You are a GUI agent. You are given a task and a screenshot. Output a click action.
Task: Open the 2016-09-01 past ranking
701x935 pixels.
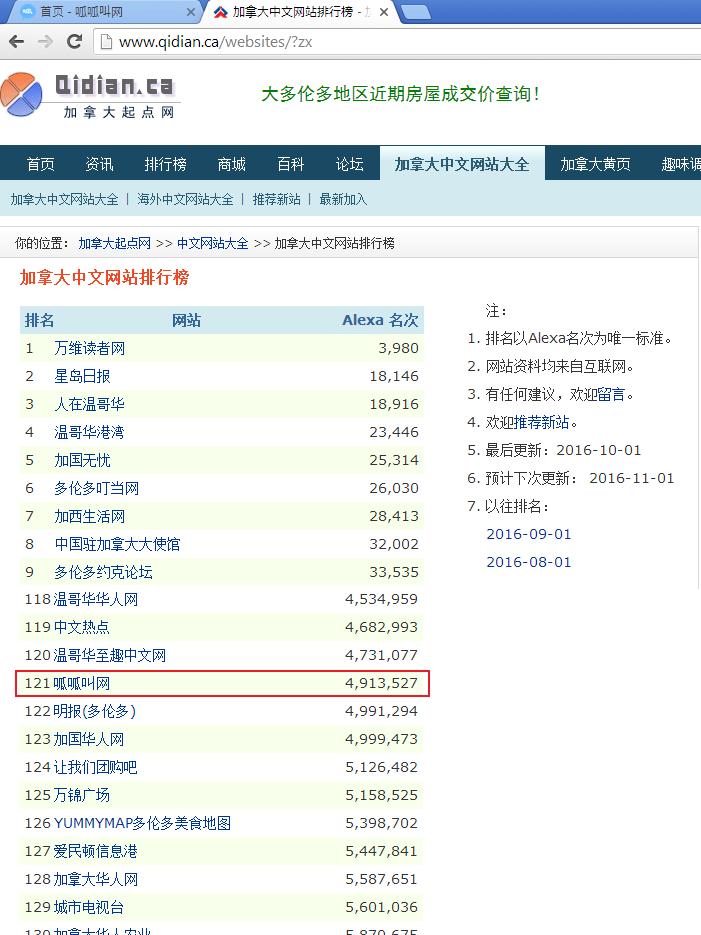tap(529, 534)
